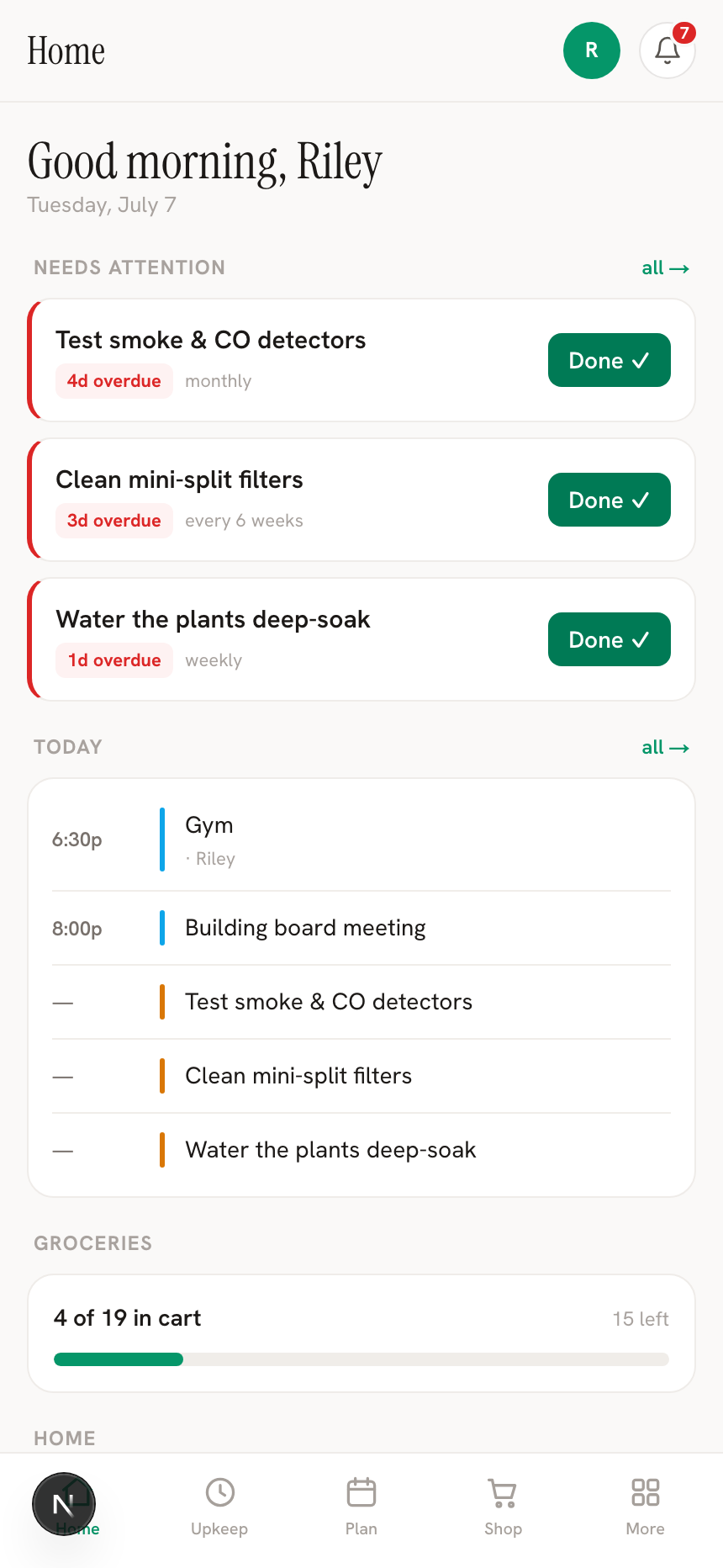Viewport: 723px width, 1568px height.
Task: Open Riley's profile avatar
Action: click(x=592, y=50)
